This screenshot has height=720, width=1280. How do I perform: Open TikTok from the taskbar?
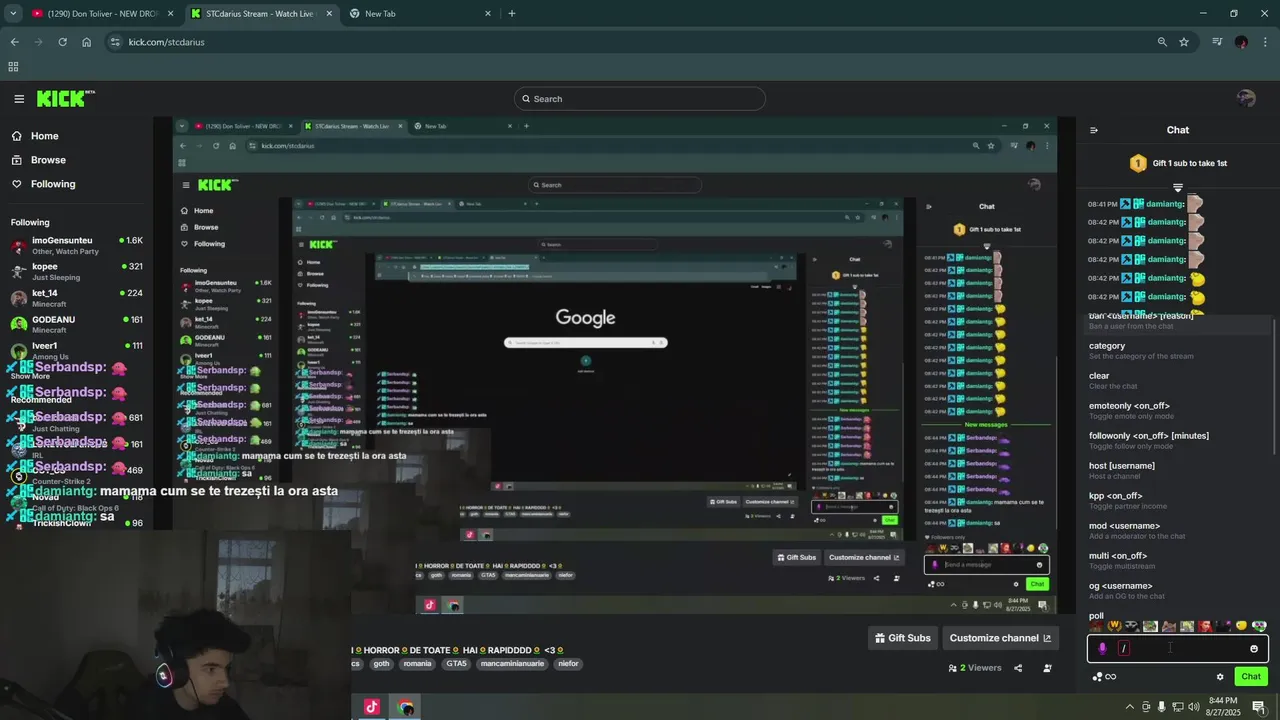(x=372, y=707)
